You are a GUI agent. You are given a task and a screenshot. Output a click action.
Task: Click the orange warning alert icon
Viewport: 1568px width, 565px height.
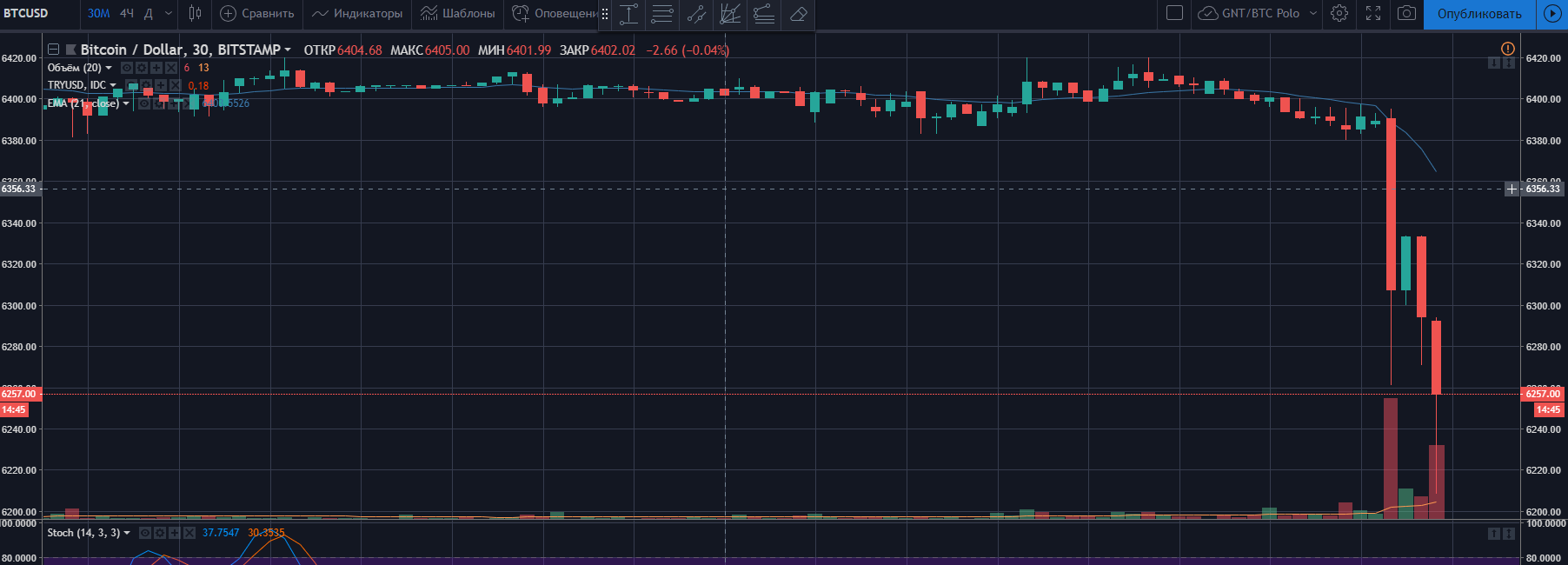(x=1508, y=49)
